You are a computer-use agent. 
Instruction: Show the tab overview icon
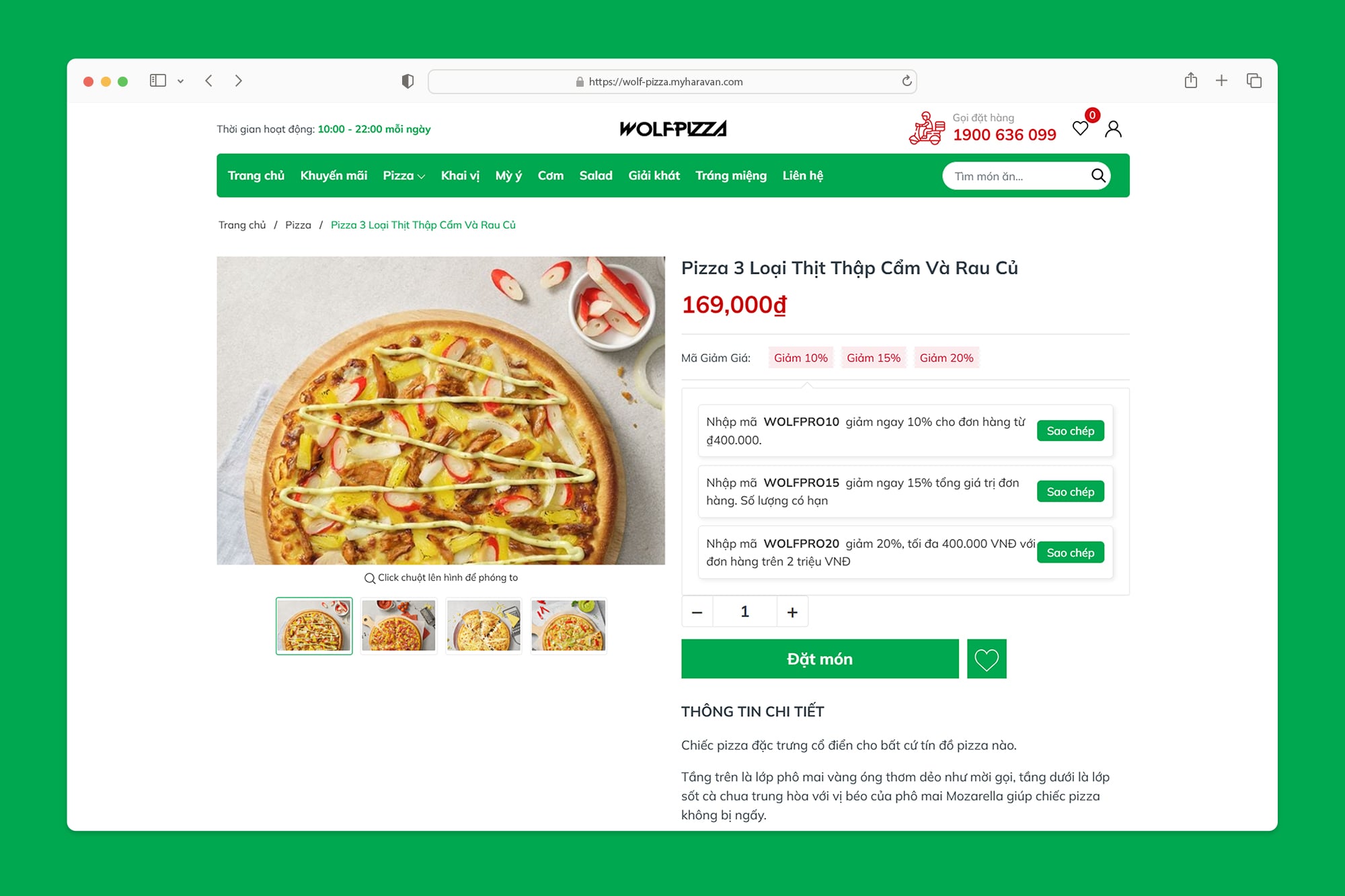pos(1254,80)
